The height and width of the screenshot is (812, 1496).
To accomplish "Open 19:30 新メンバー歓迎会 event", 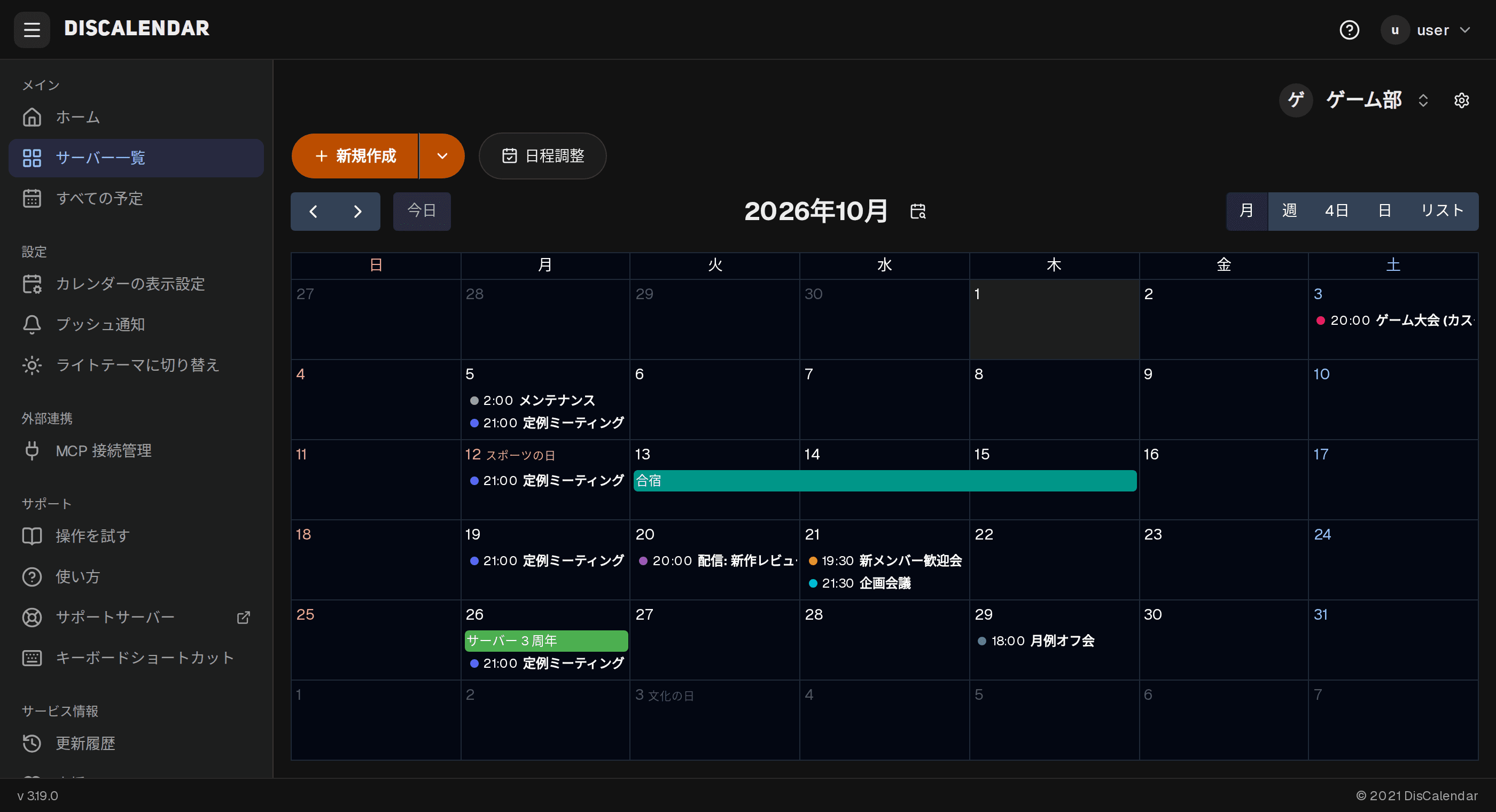I will (884, 560).
